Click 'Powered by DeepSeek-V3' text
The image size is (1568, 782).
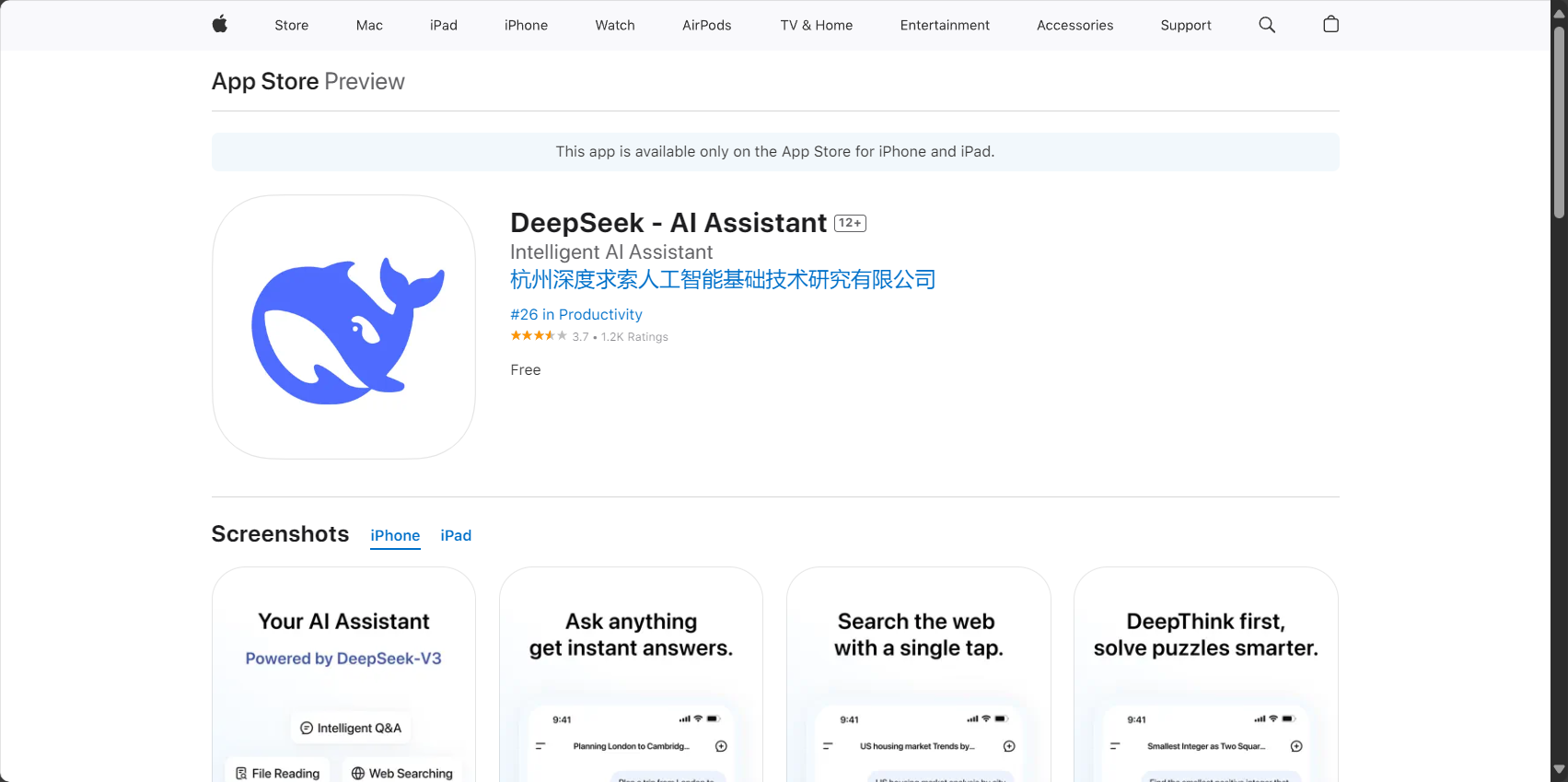(343, 659)
